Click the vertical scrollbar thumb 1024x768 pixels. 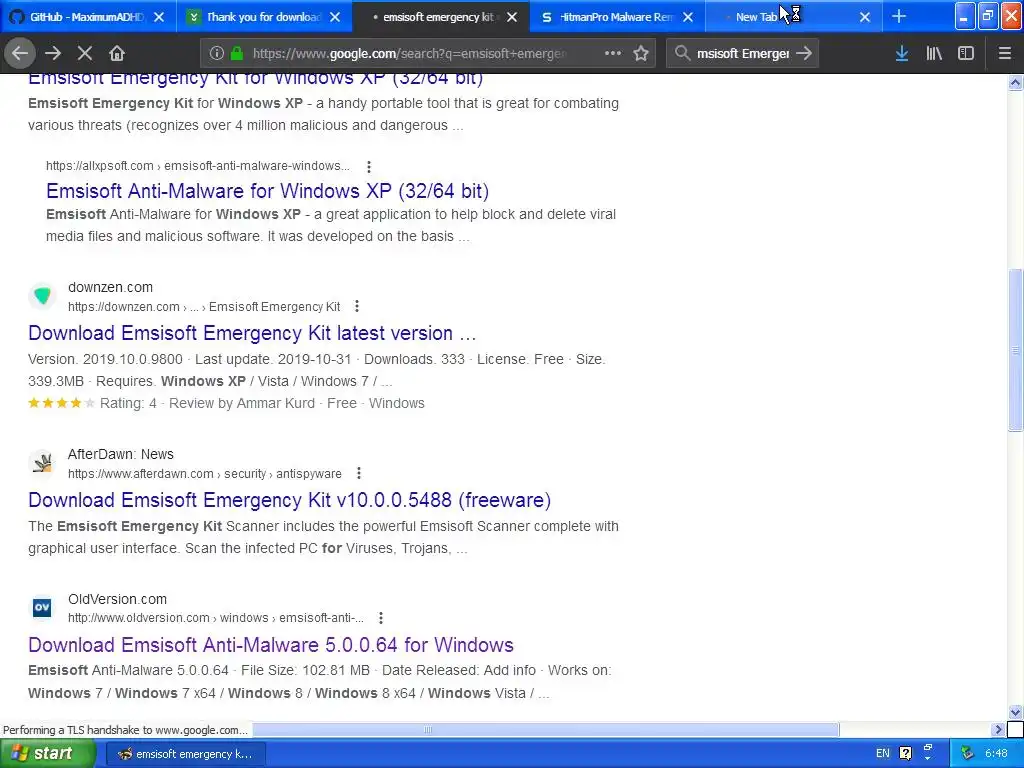tap(1015, 349)
